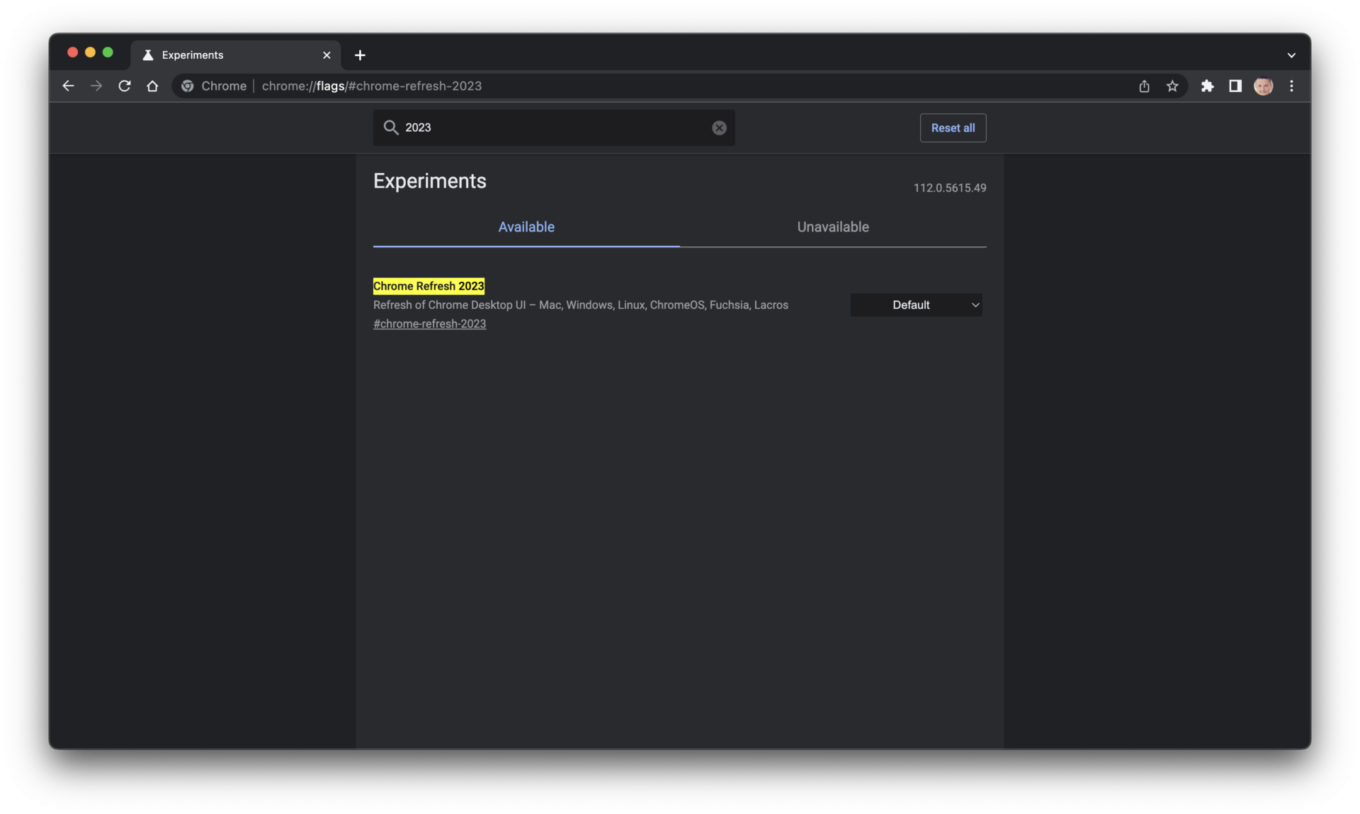This screenshot has height=814, width=1360.
Task: Focus the flags search field
Action: tap(554, 128)
